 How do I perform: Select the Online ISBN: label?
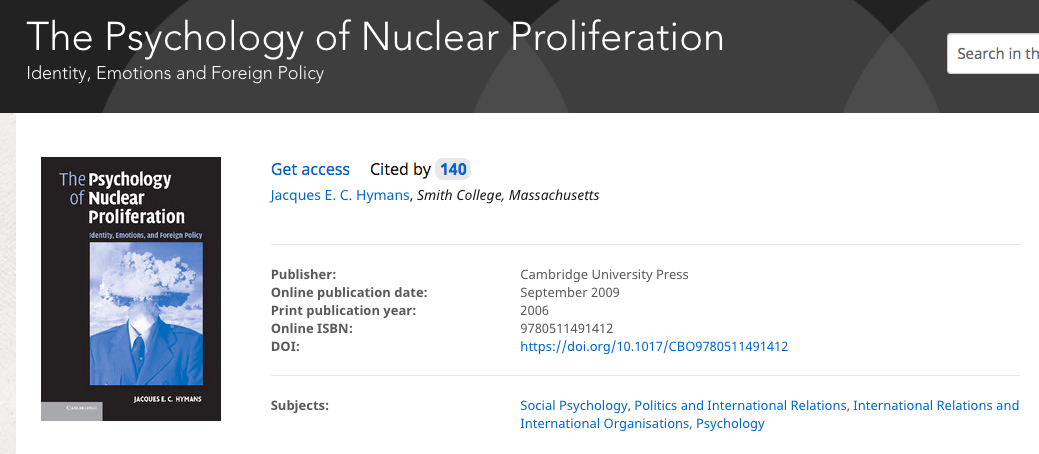[x=311, y=328]
